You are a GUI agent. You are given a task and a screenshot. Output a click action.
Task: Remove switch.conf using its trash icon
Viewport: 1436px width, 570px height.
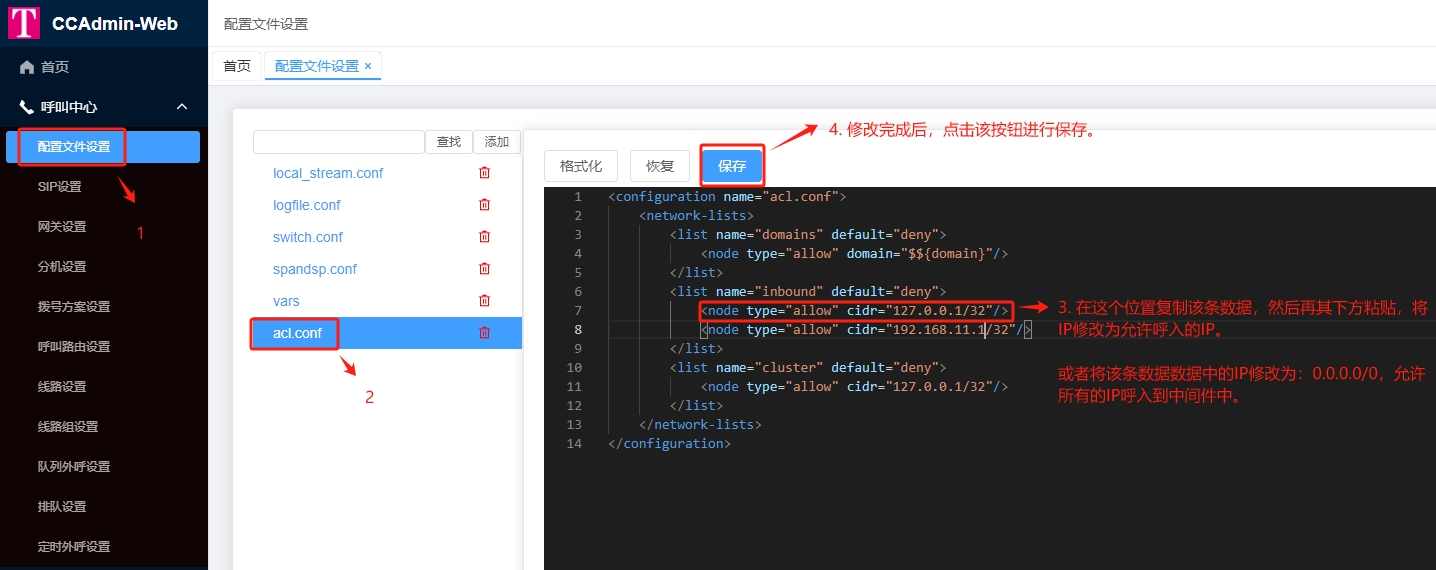pyautogui.click(x=485, y=237)
